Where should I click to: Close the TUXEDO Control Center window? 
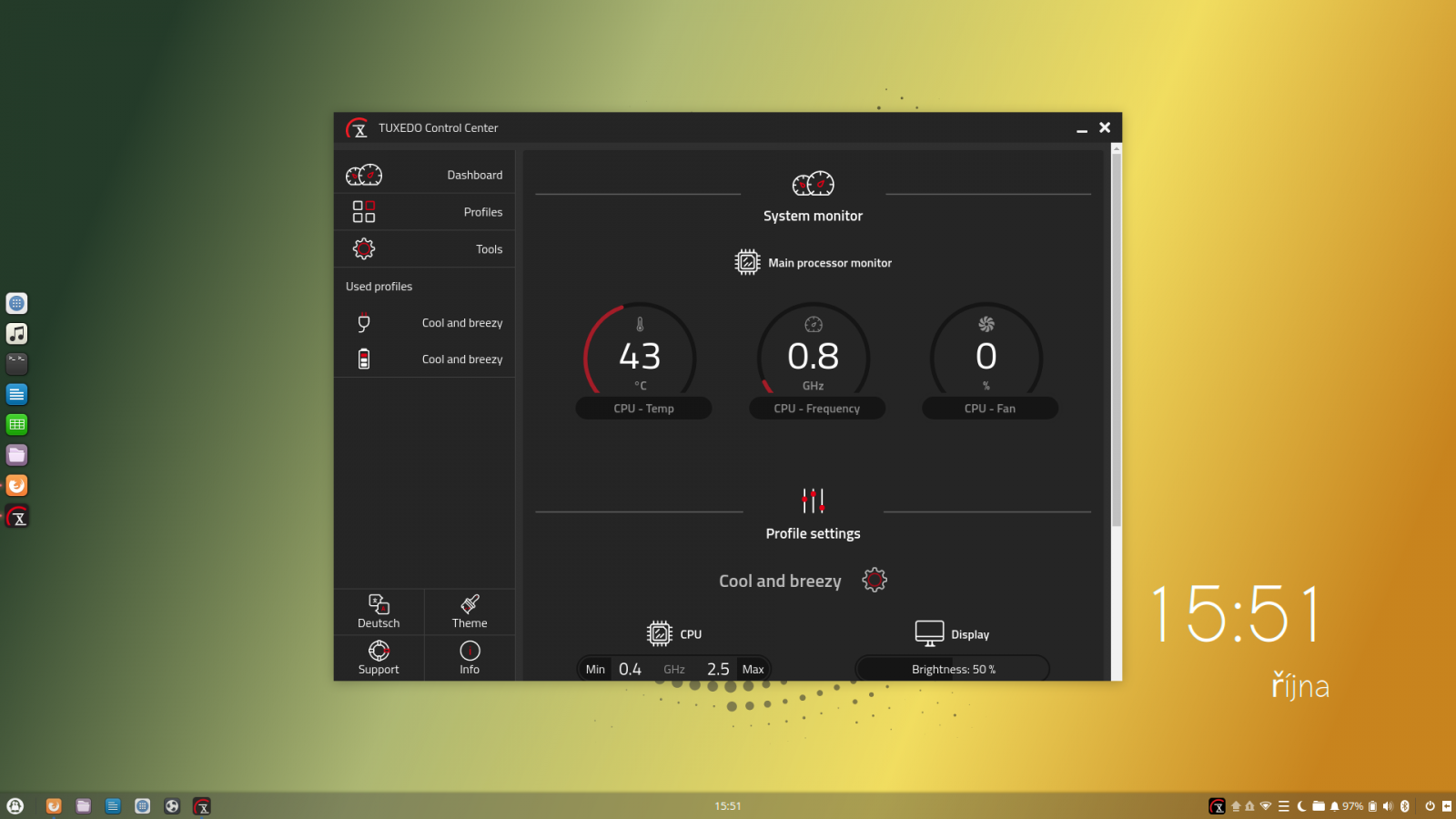(1105, 127)
